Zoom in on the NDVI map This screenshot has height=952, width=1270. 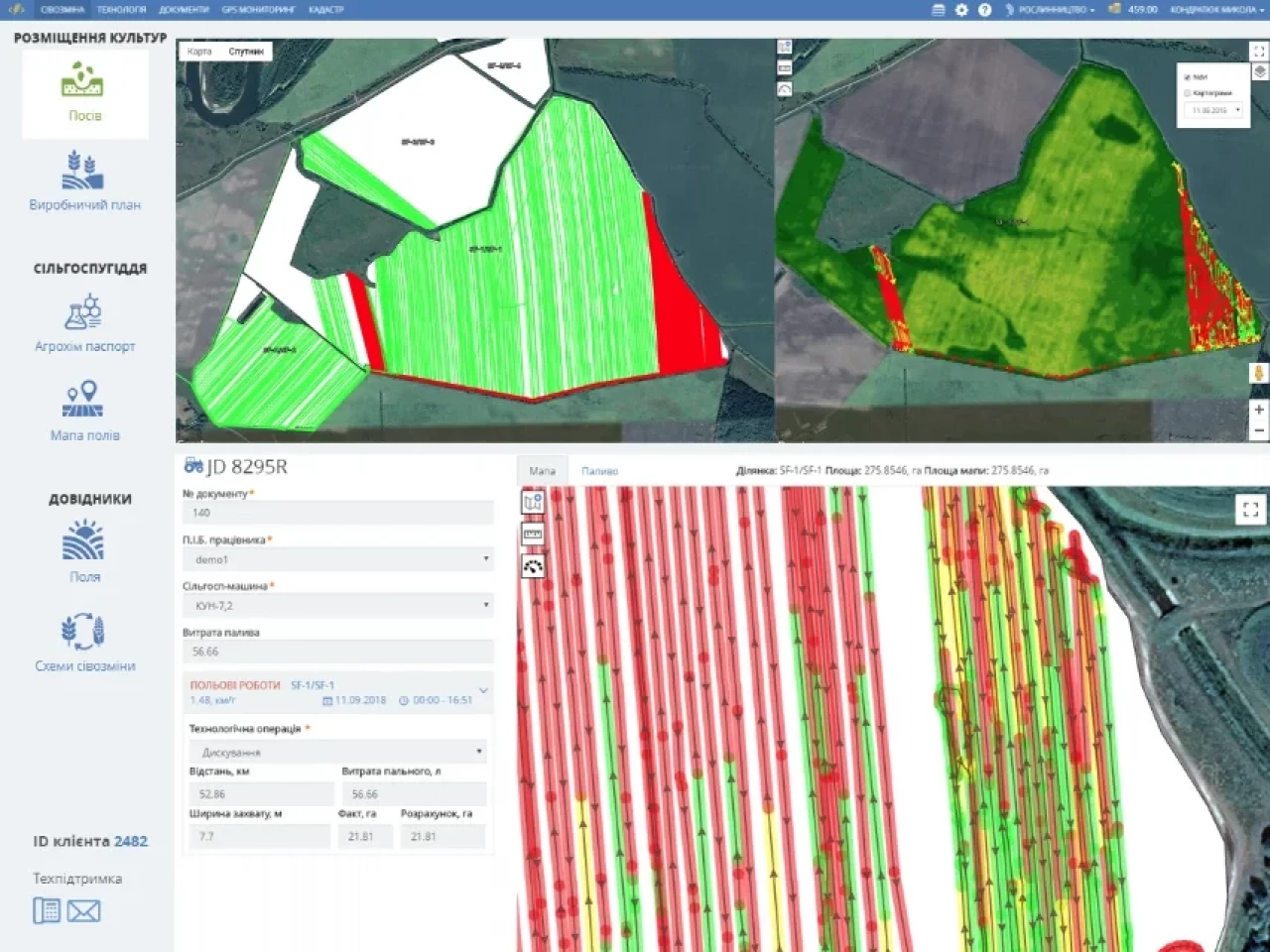coord(1258,410)
